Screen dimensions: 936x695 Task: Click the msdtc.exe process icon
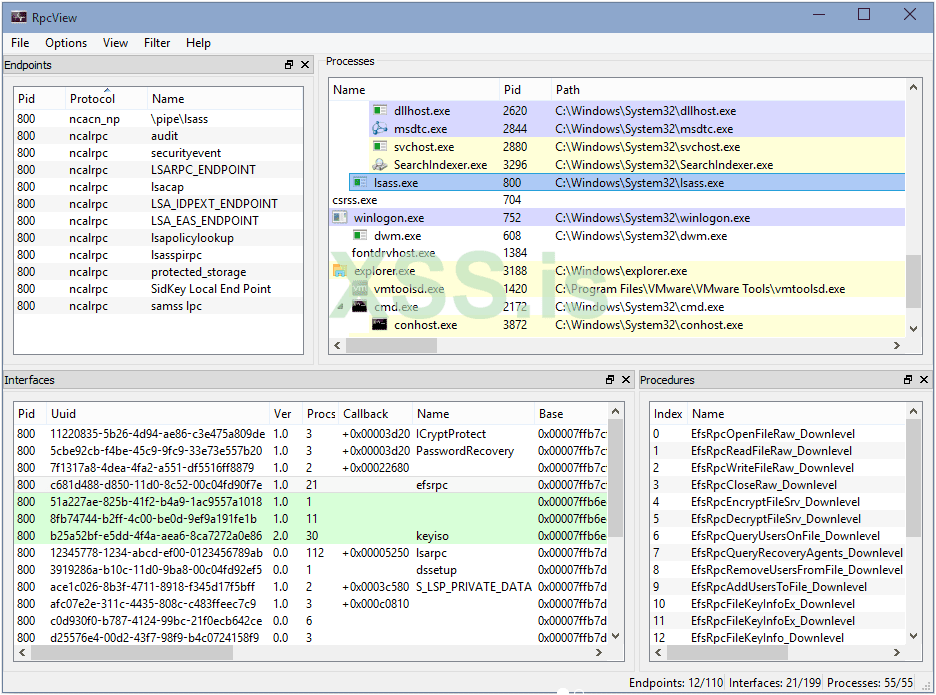(379, 129)
